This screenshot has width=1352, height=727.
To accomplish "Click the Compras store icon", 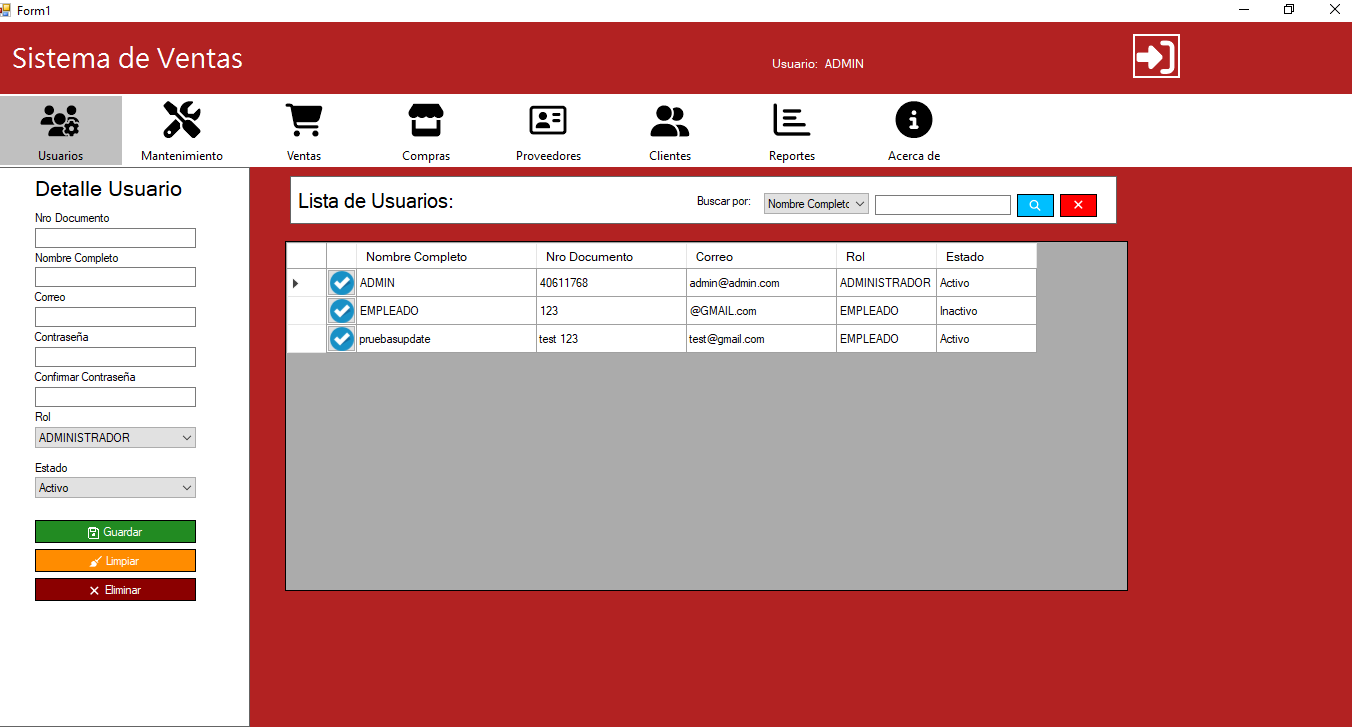I will pyautogui.click(x=426, y=119).
